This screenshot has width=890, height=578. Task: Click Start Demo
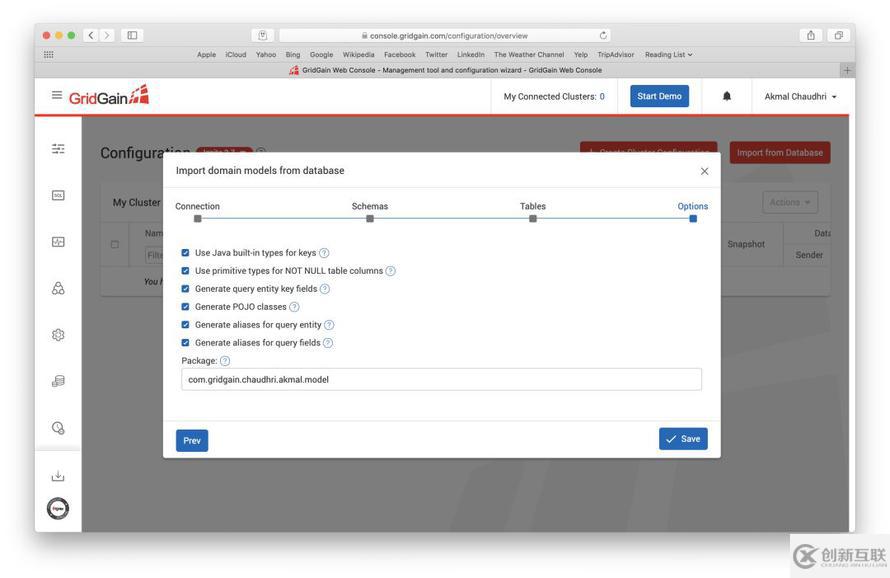[x=659, y=96]
